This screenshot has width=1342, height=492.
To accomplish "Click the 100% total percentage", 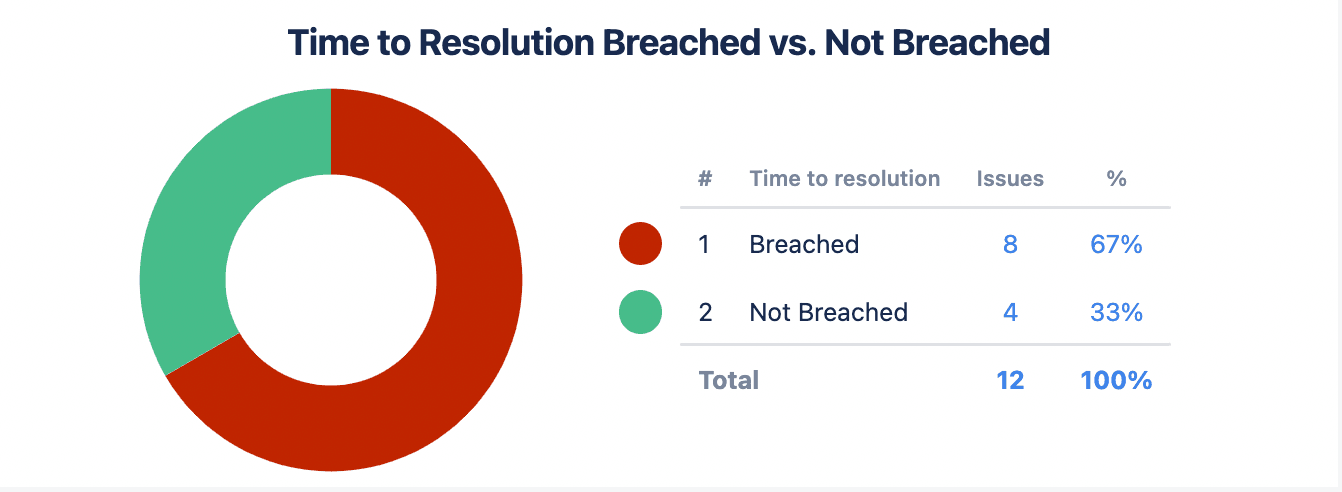I will tap(1116, 380).
